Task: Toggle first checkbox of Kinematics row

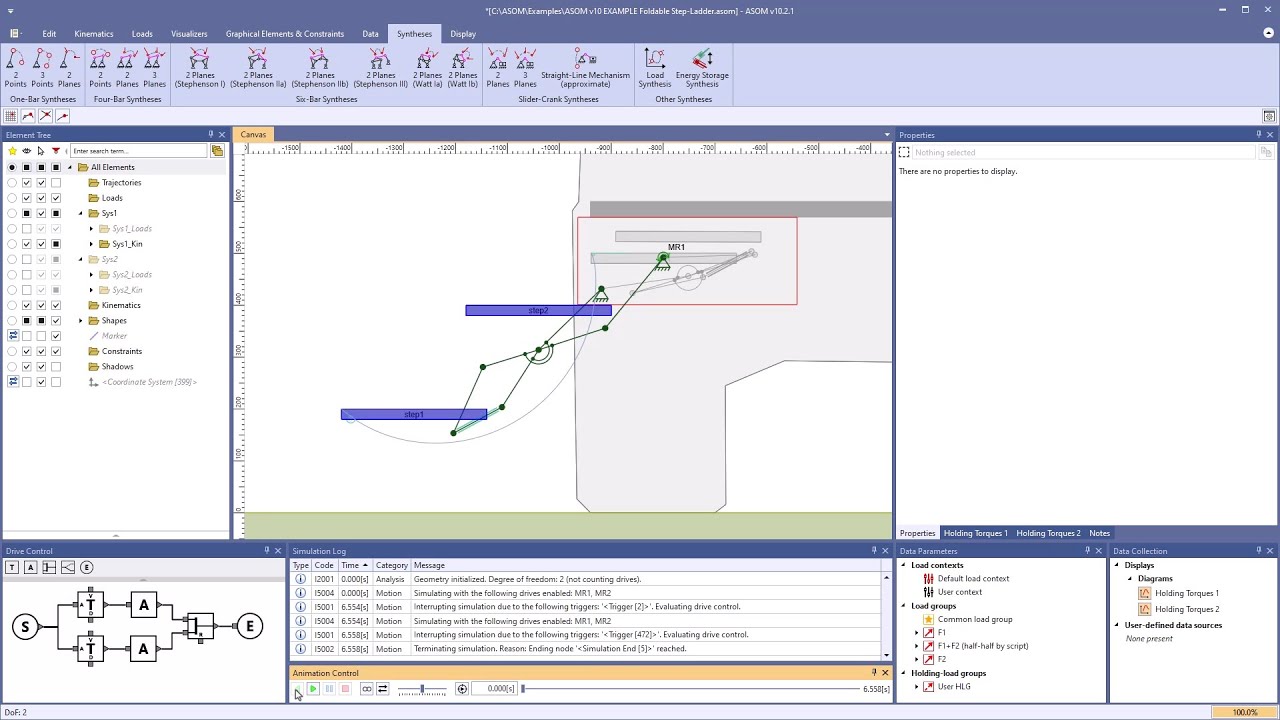Action: point(27,305)
